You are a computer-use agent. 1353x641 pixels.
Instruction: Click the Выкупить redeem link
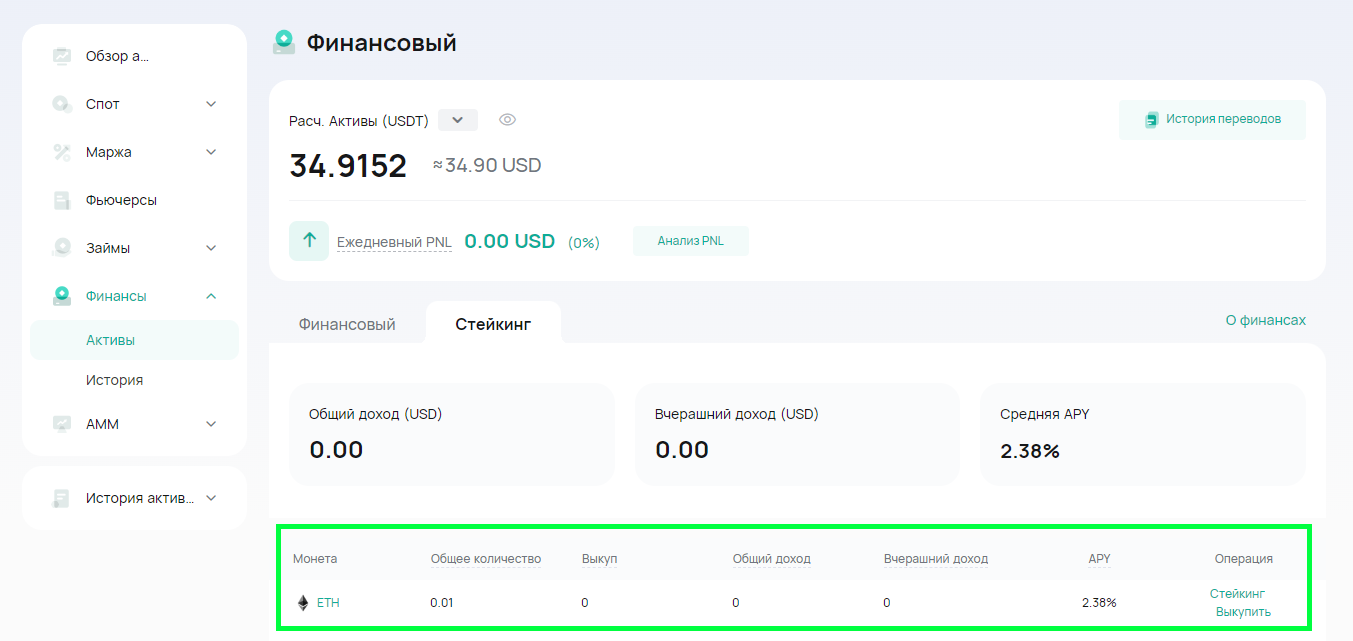pos(1243,612)
